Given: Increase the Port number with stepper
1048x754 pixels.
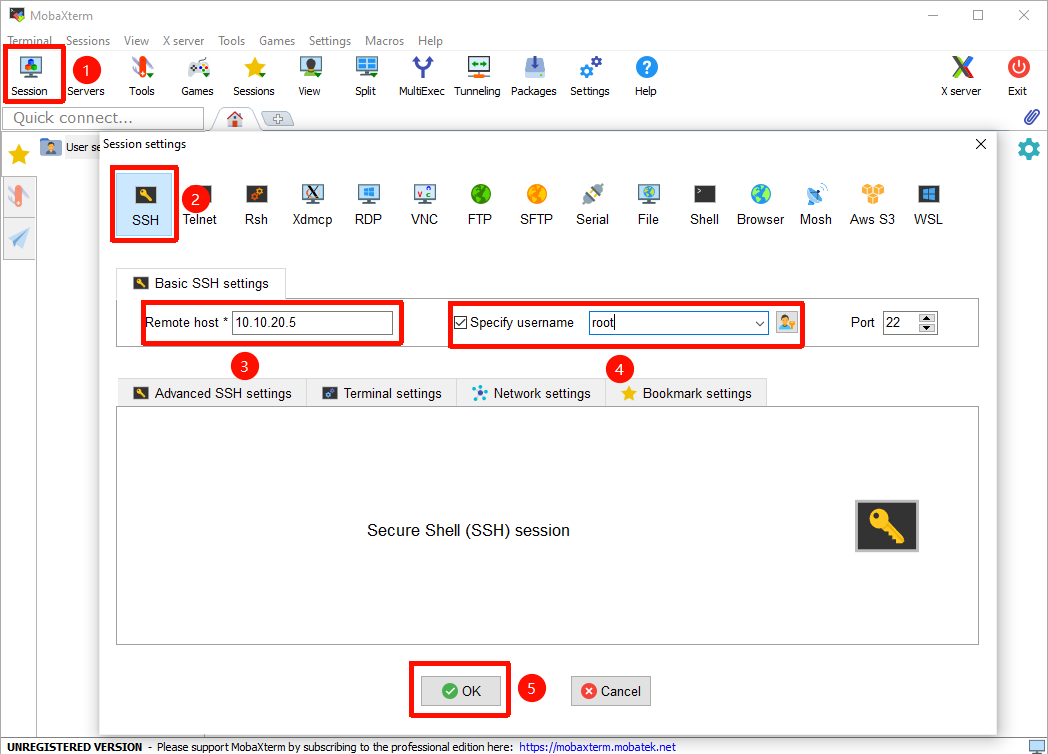Looking at the screenshot, I should (927, 318).
